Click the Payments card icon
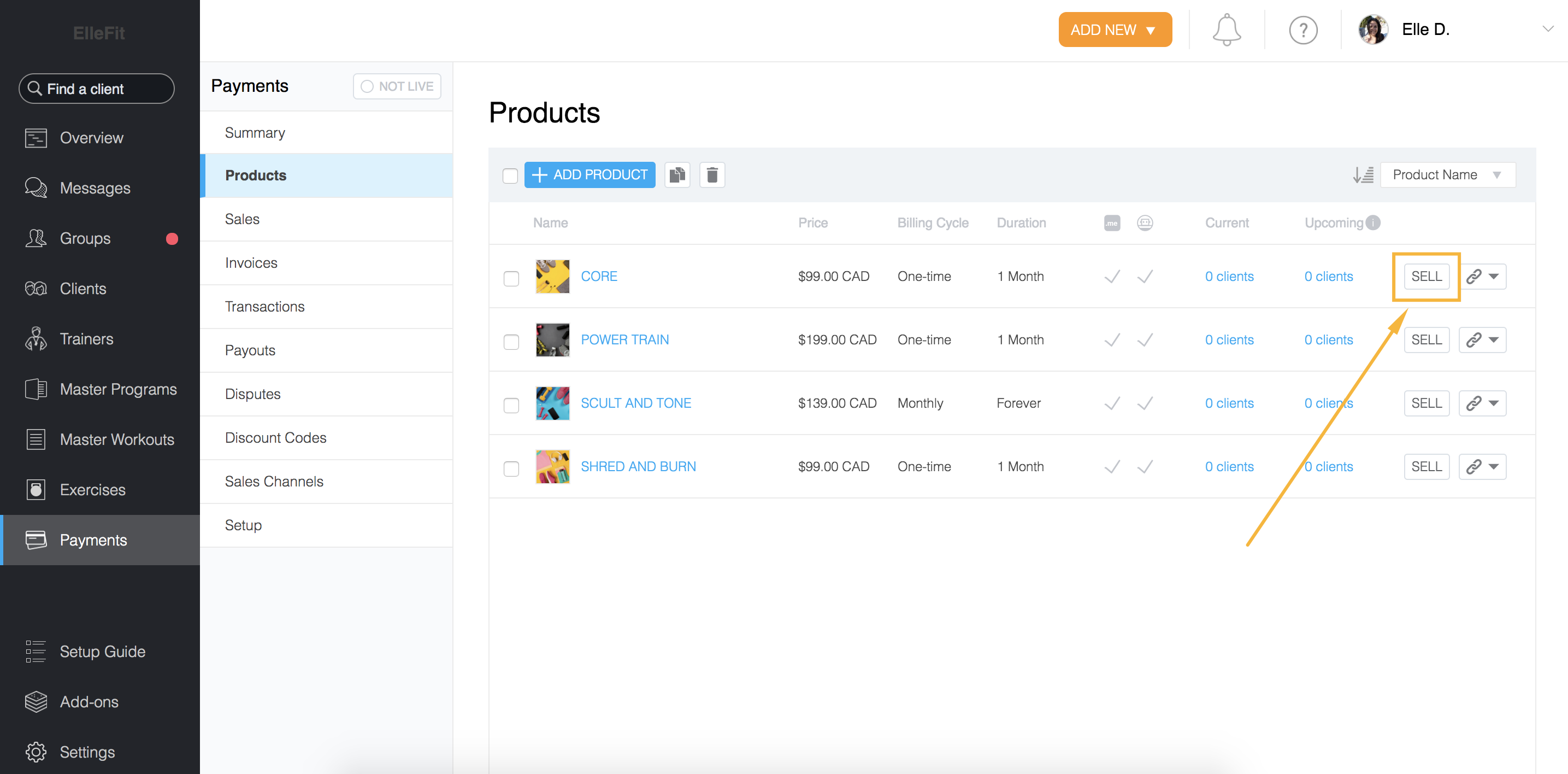The image size is (1568, 774). point(36,540)
